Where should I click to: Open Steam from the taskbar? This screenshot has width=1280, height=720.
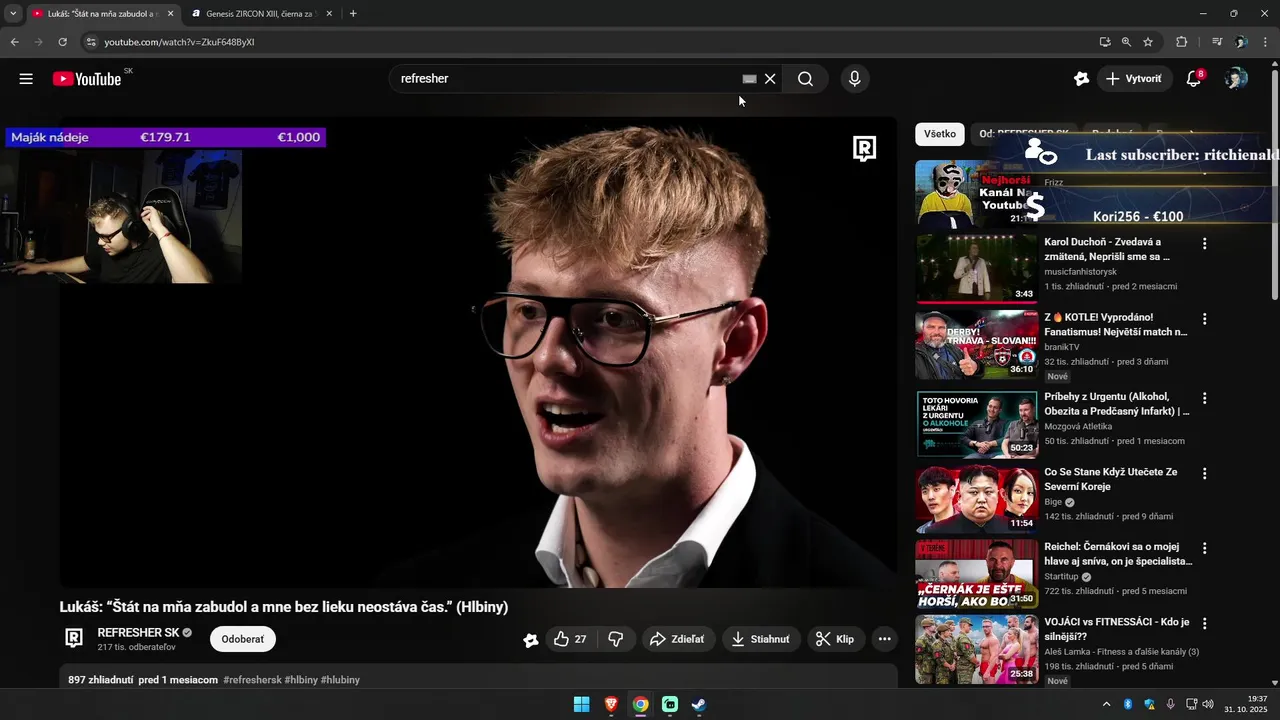coord(699,705)
